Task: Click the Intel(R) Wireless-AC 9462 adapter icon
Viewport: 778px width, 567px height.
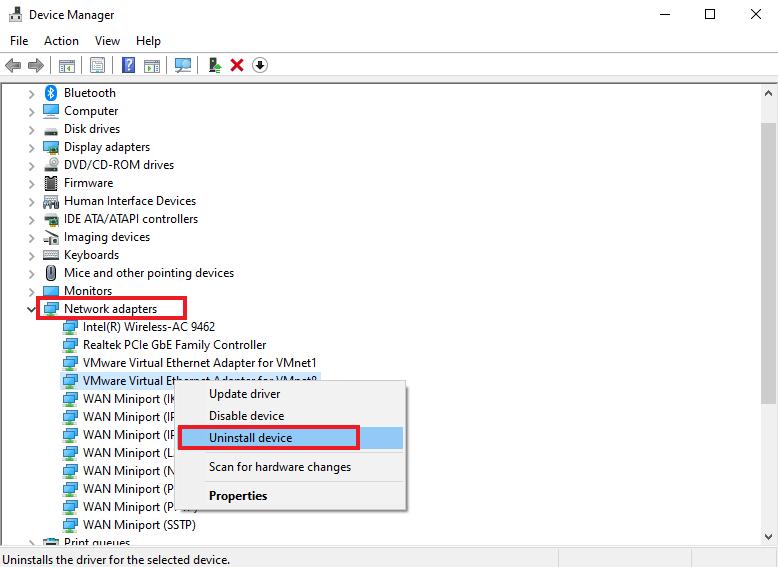Action: [70, 327]
